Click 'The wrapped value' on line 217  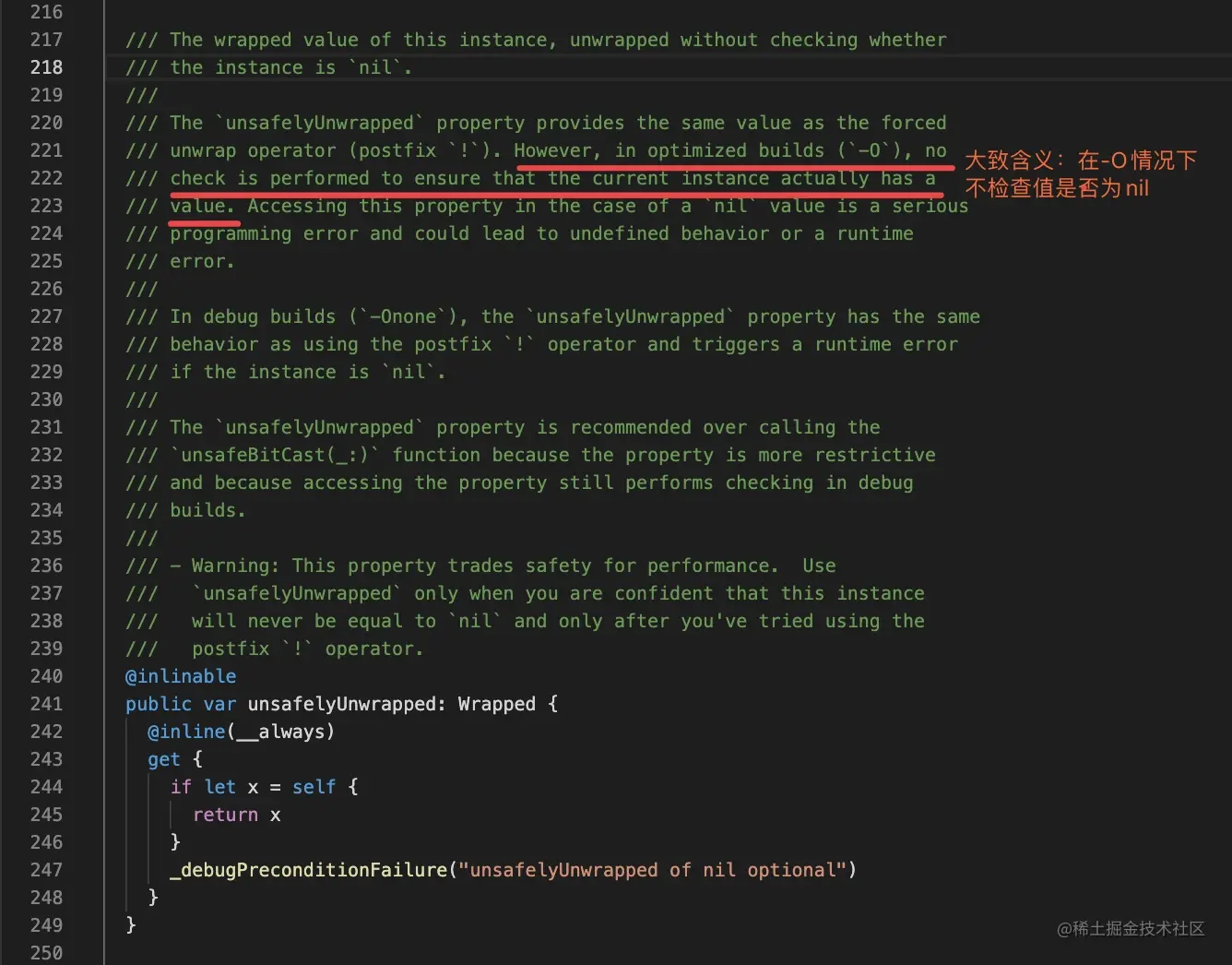pyautogui.click(x=264, y=40)
